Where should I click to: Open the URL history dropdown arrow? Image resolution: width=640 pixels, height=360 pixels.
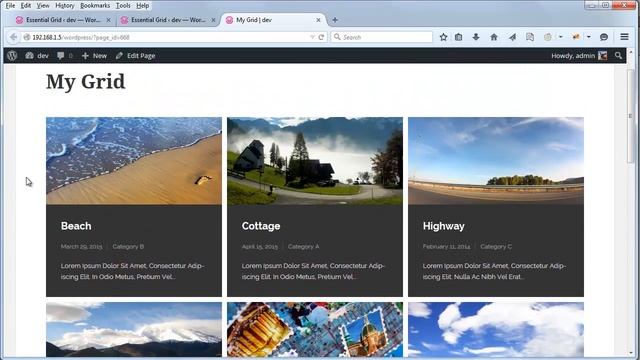[x=312, y=37]
